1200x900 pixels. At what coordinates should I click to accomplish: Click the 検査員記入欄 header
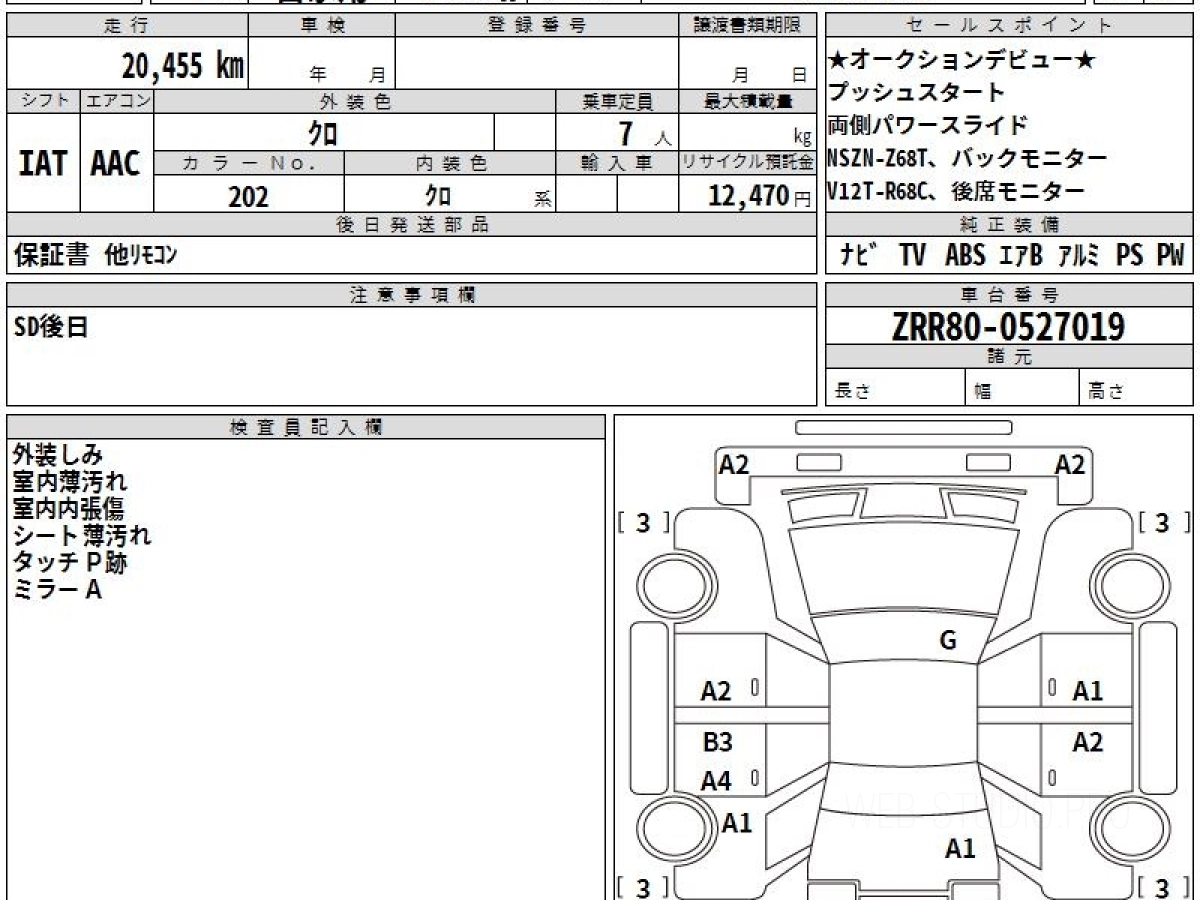(306, 426)
